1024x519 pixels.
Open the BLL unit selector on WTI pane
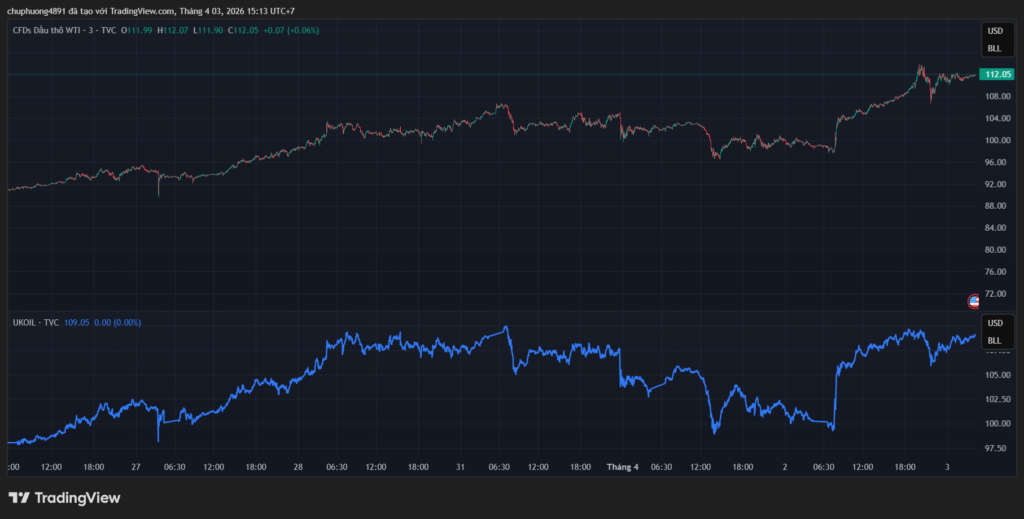[994, 48]
